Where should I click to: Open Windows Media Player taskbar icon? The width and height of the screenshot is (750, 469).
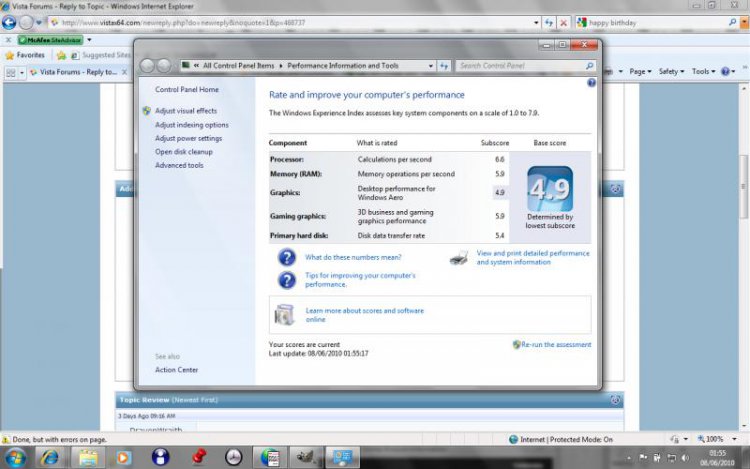[123, 458]
